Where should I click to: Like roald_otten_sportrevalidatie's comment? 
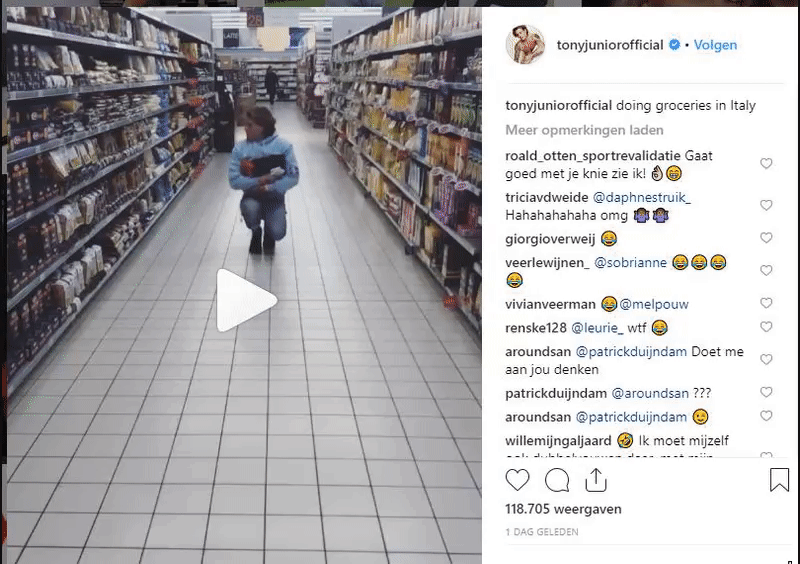tap(766, 163)
